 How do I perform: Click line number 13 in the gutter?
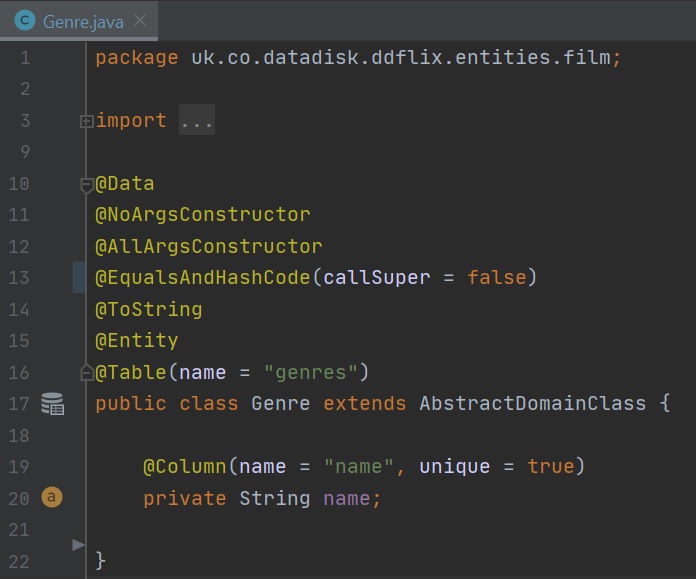(19, 278)
